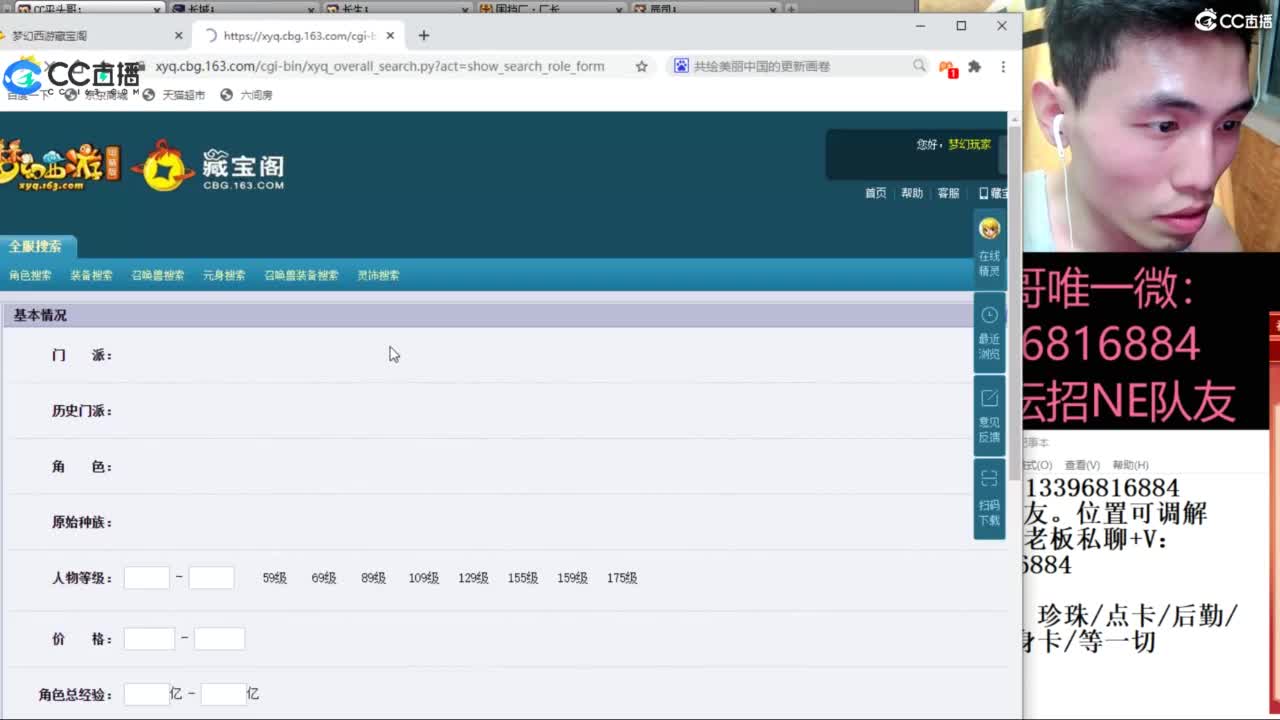Select the 155级 level option
The height and width of the screenshot is (720, 1280).
(523, 578)
